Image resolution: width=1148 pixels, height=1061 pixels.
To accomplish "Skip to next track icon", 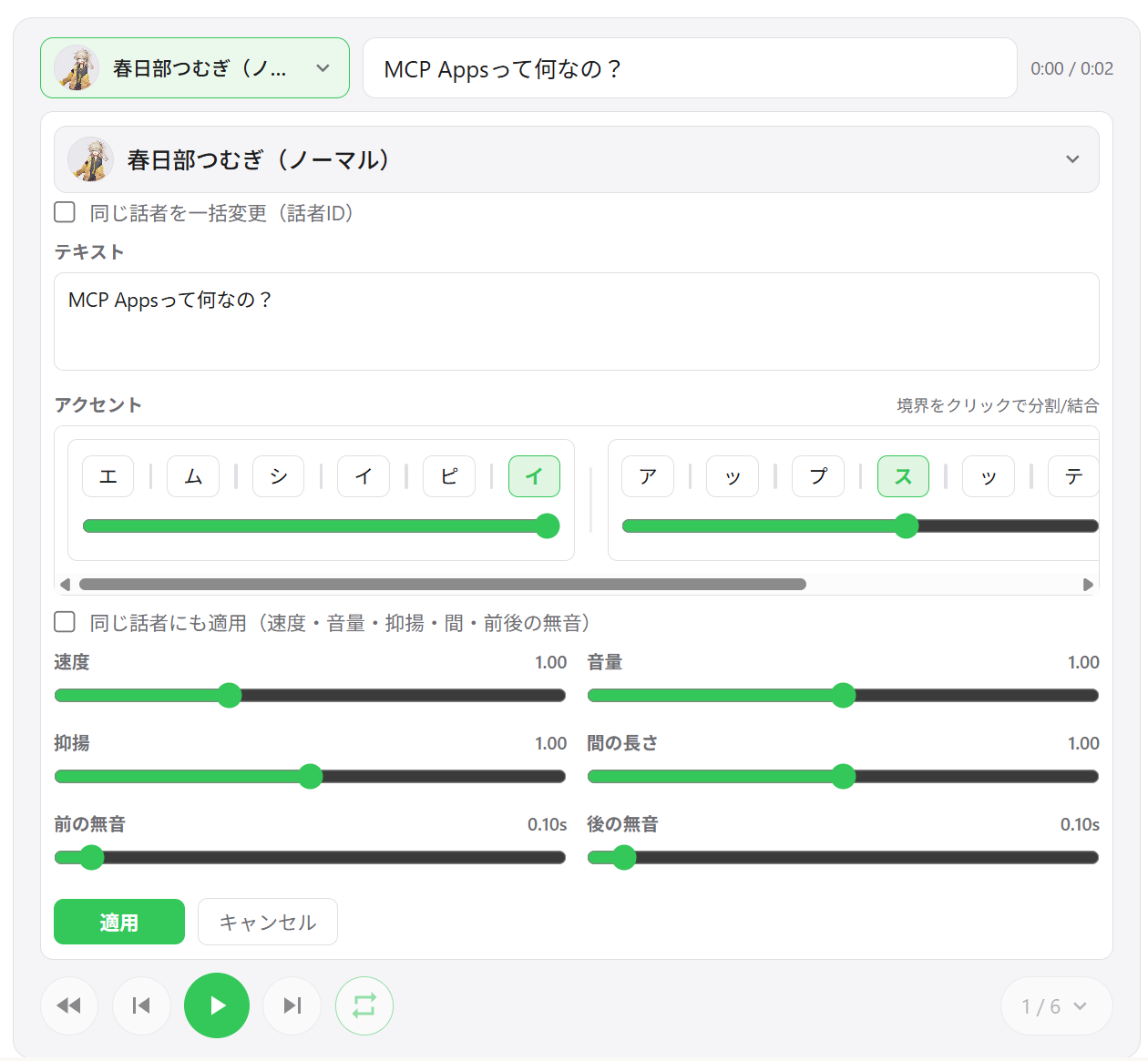I will click(x=292, y=1005).
